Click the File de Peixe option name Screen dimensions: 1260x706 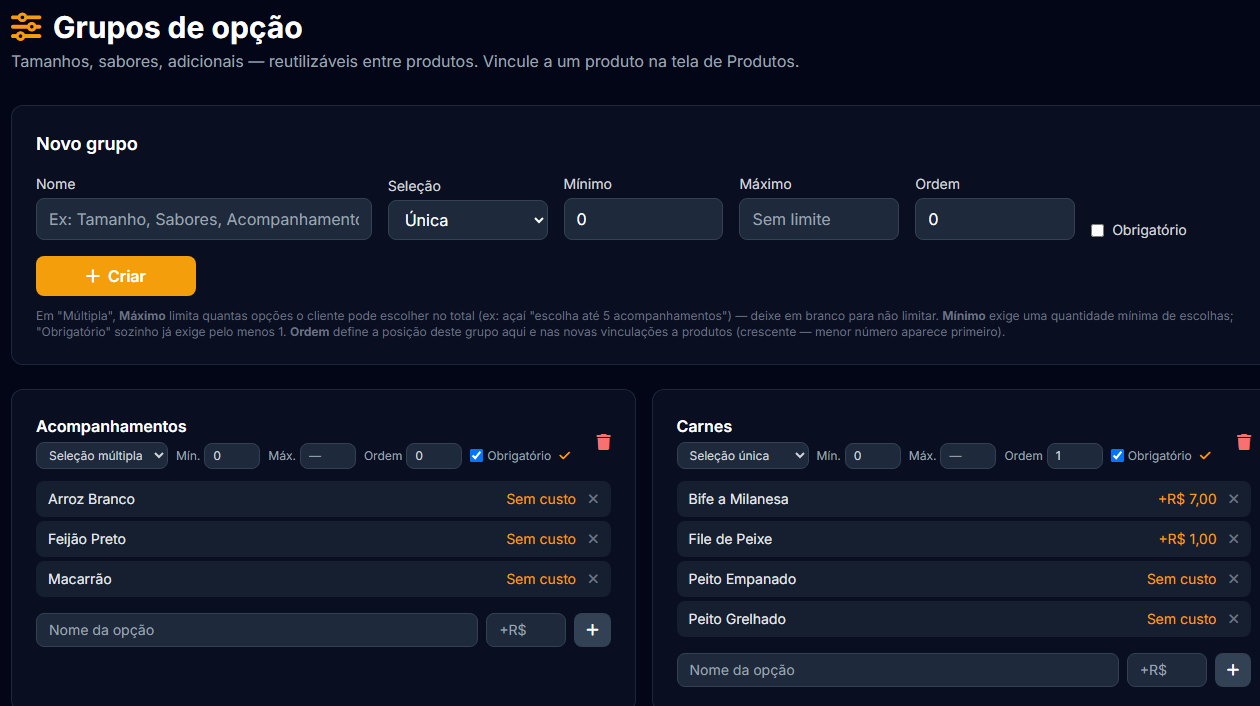coord(730,539)
